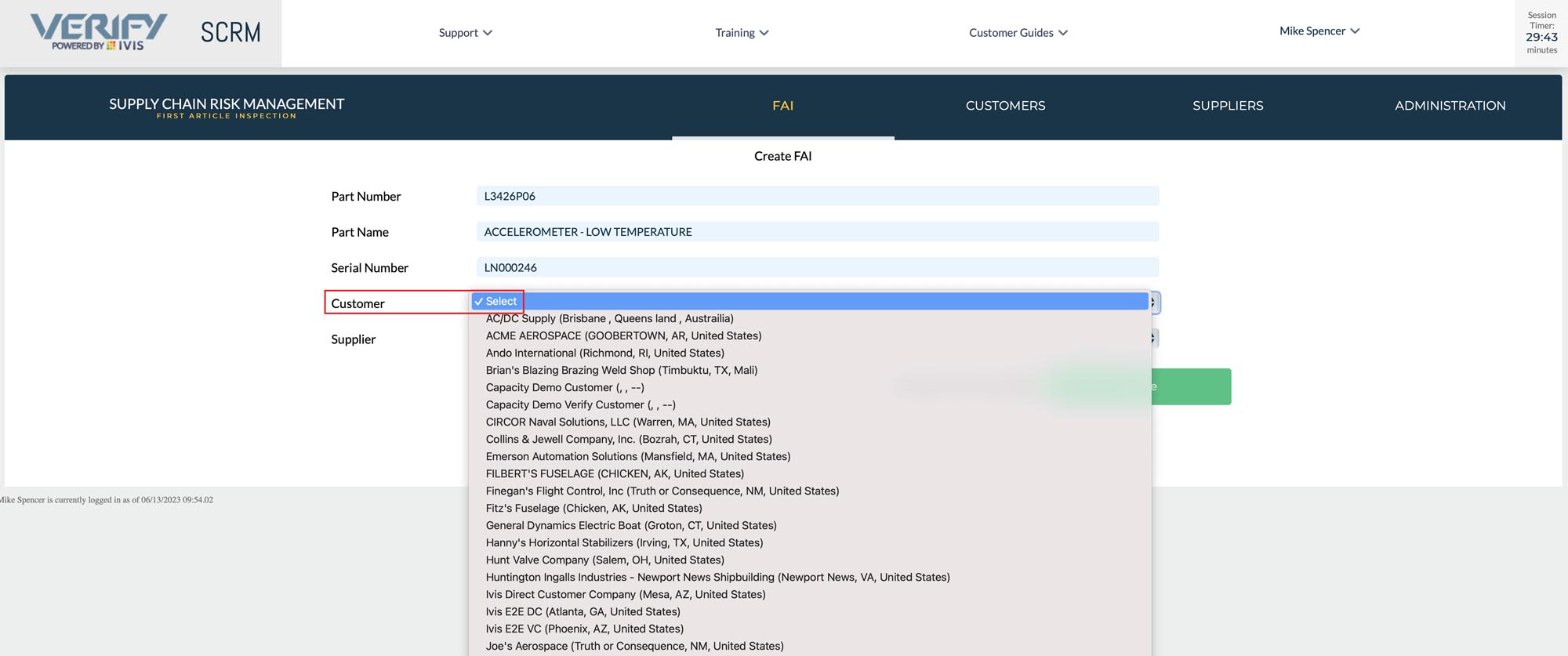This screenshot has height=656, width=1568.
Task: Choose the checked Select placeholder option
Action: pos(811,301)
